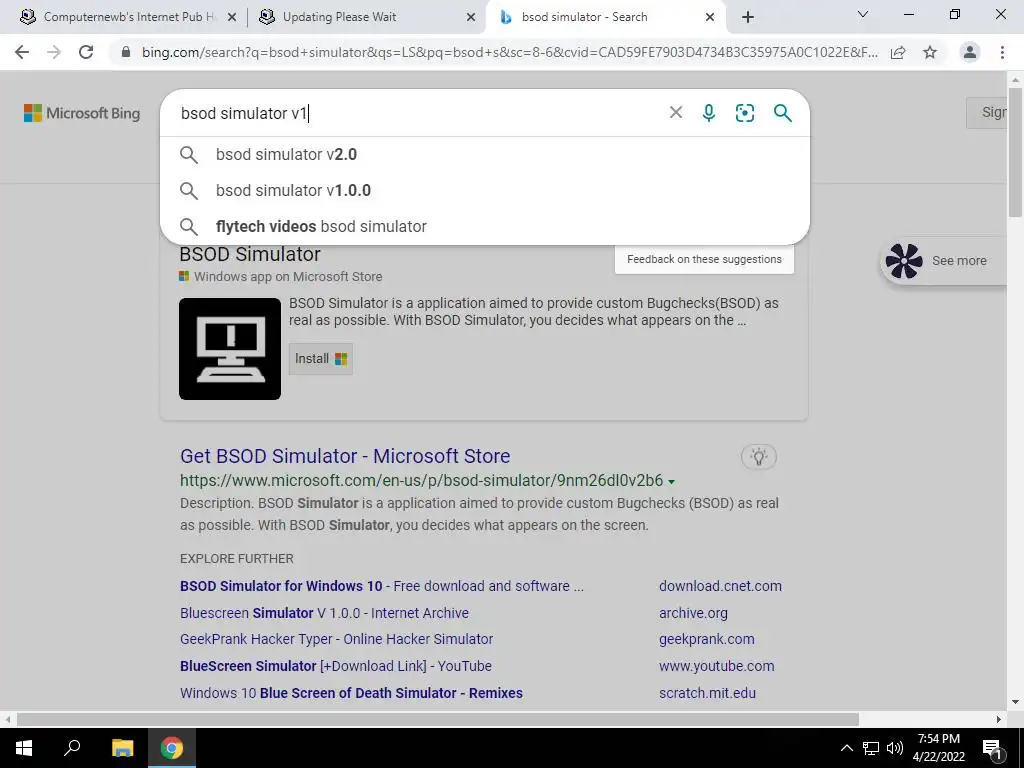Switch to the Updating Please Wait tab

366,17
